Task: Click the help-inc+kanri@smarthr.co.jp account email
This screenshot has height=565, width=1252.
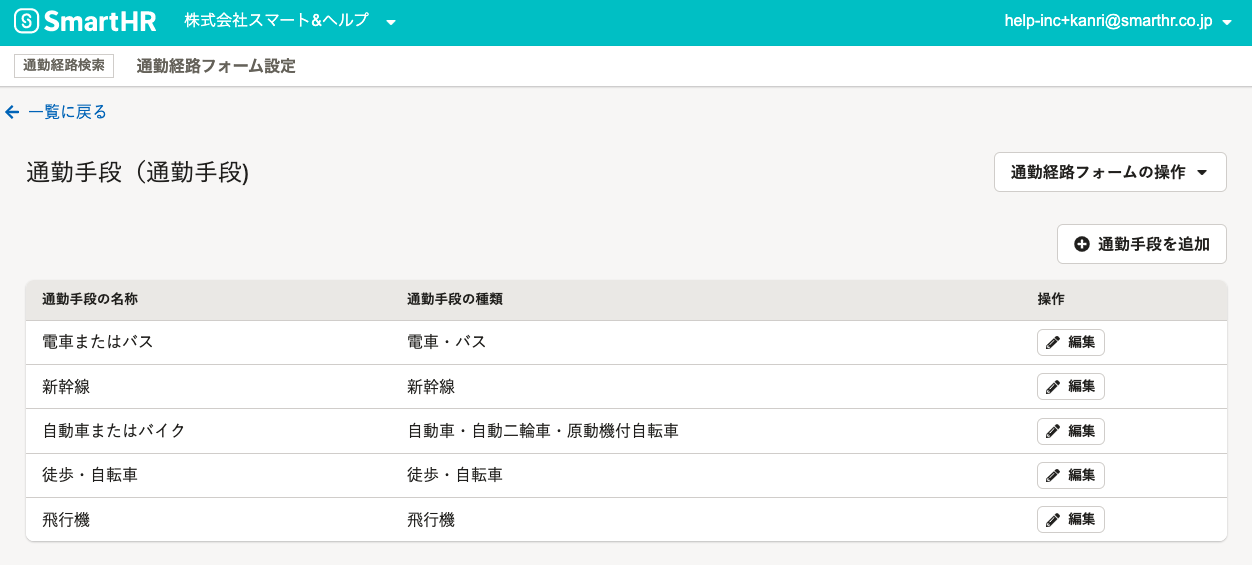Action: pyautogui.click(x=1109, y=21)
